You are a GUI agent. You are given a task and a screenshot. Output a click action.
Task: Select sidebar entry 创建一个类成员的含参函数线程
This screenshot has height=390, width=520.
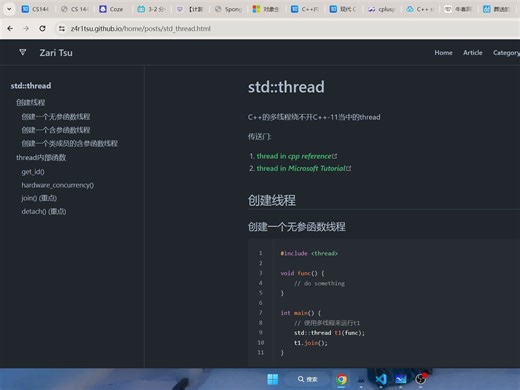[x=69, y=143]
